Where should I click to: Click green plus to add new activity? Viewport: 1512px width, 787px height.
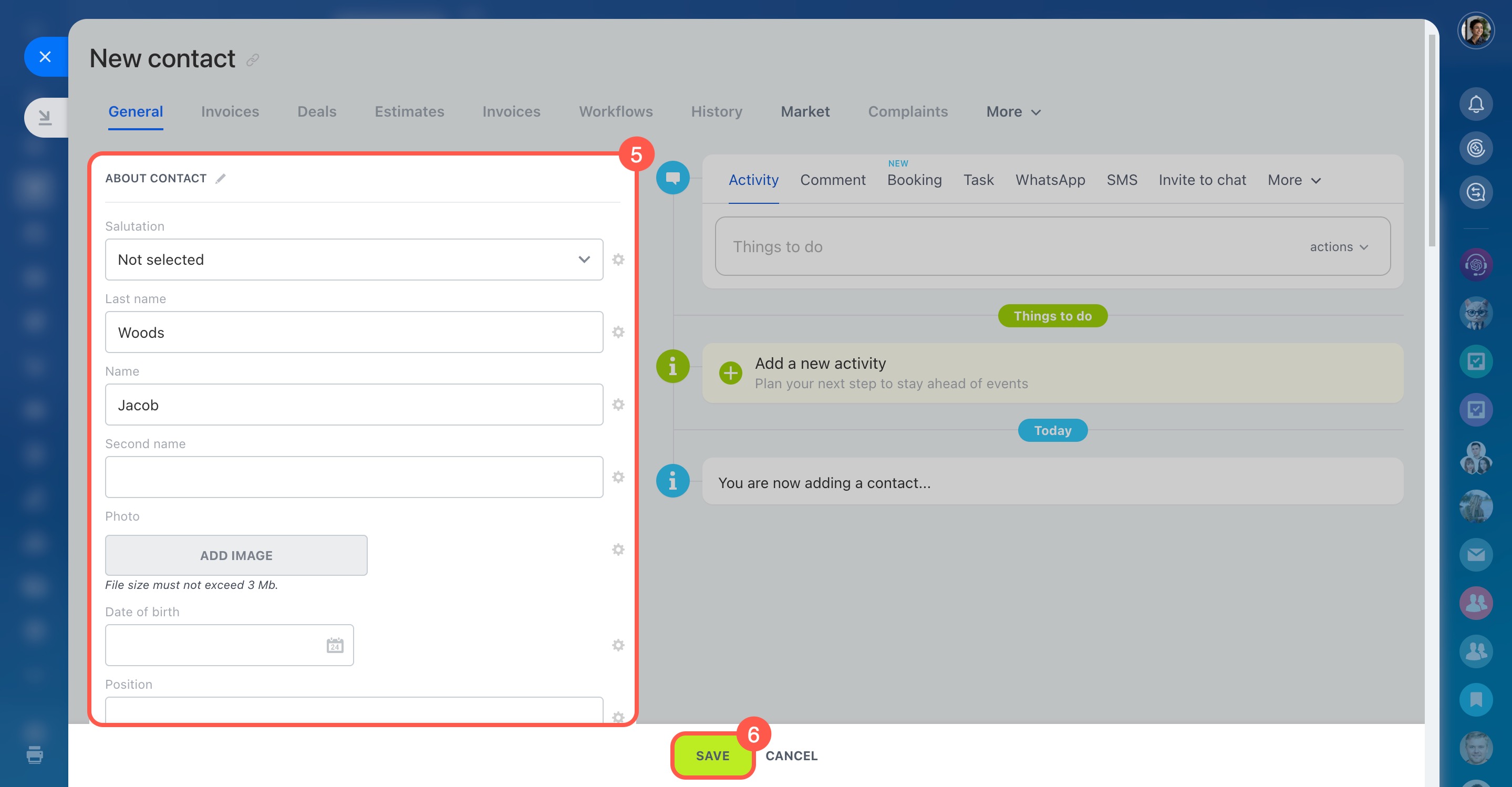click(x=730, y=372)
